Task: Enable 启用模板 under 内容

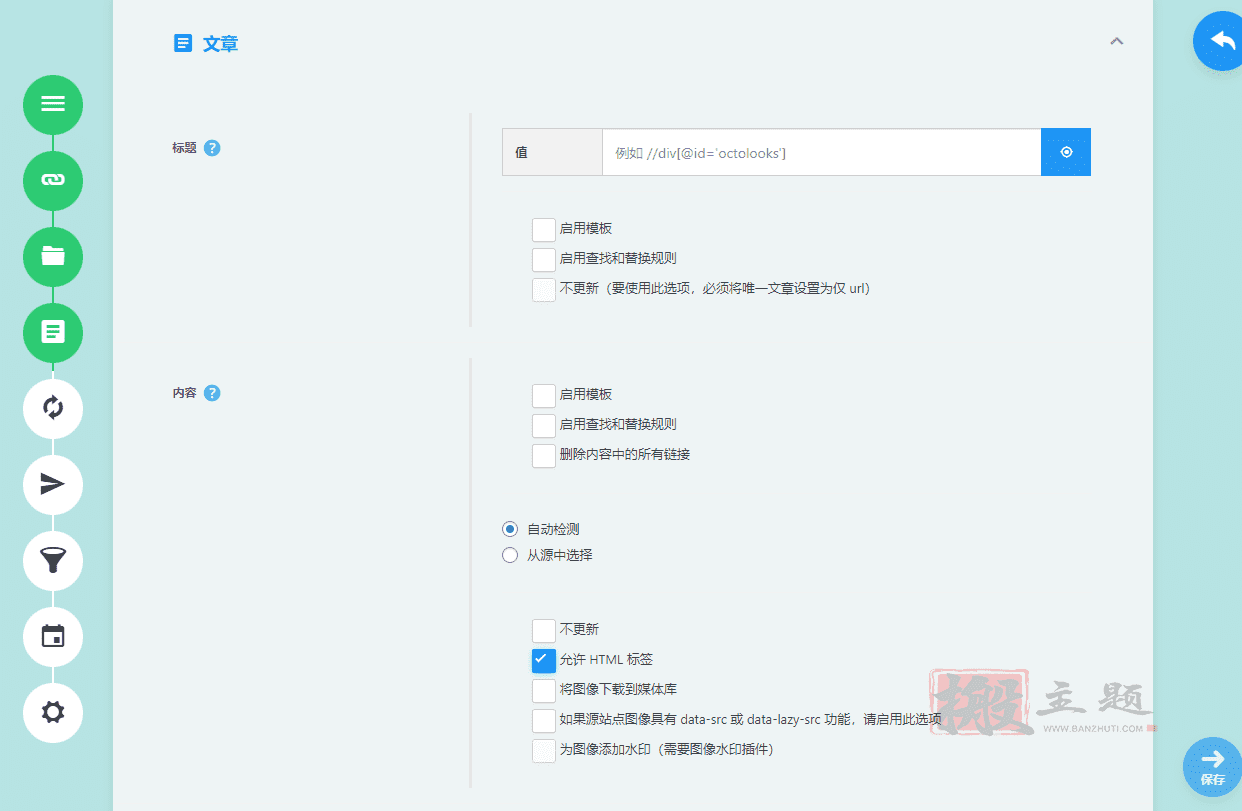Action: pos(544,396)
